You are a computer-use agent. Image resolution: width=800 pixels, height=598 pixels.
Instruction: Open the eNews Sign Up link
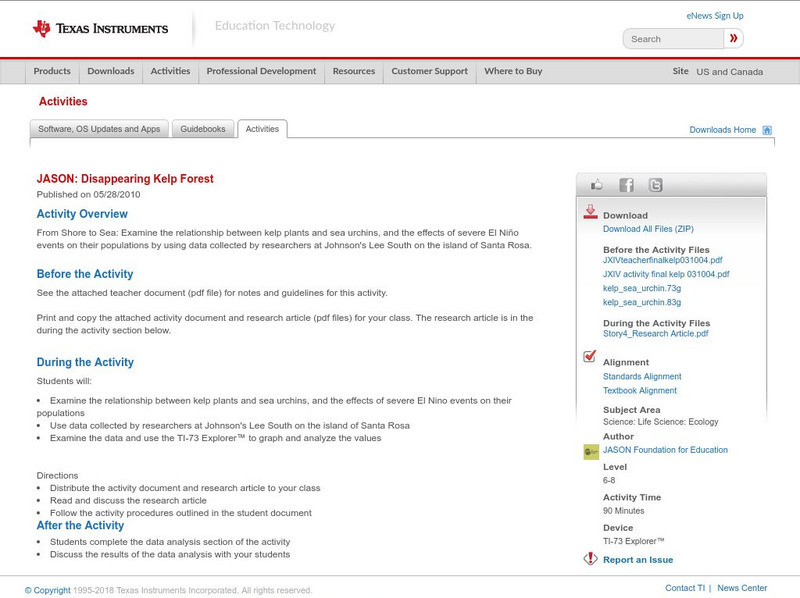pyautogui.click(x=715, y=16)
